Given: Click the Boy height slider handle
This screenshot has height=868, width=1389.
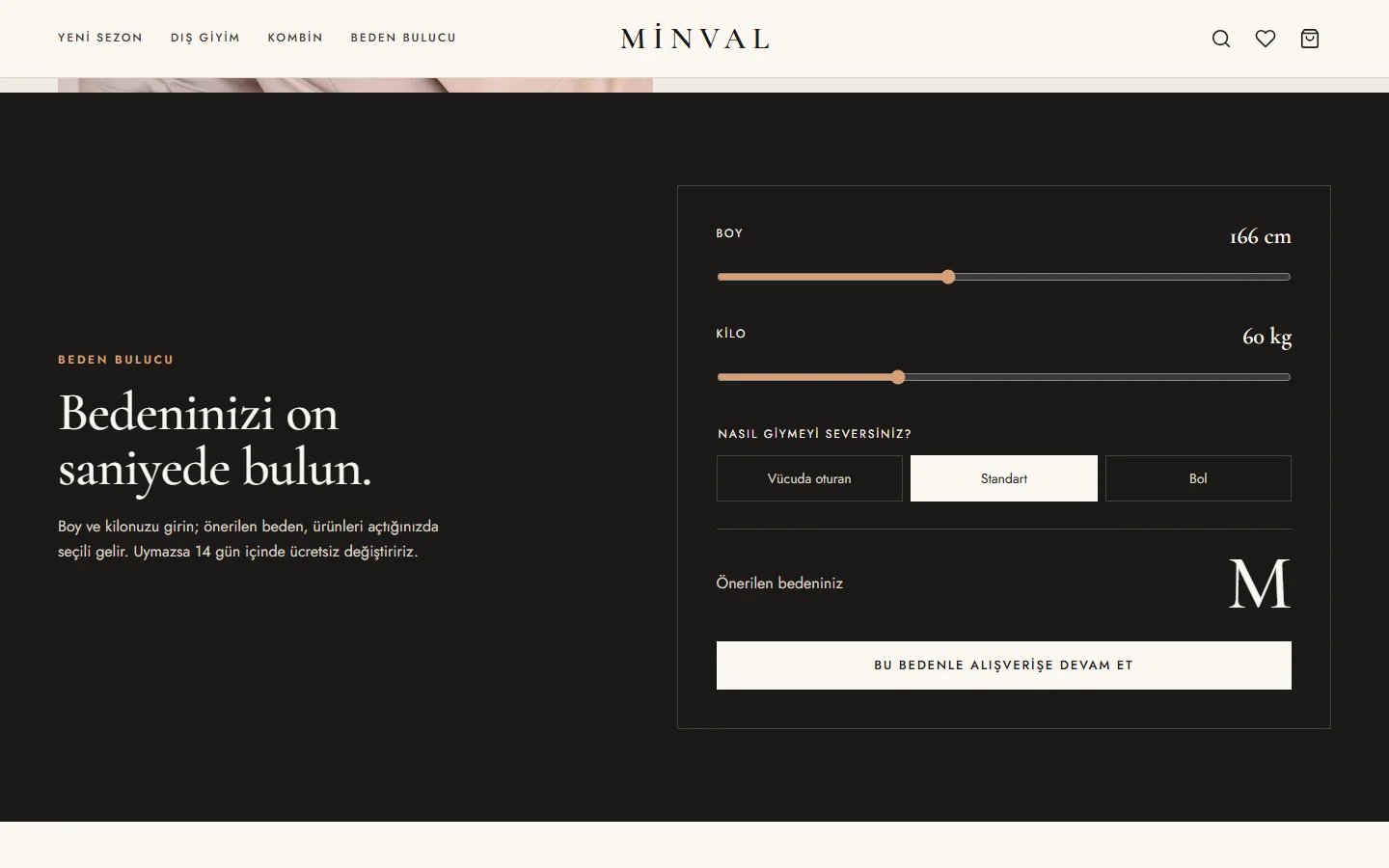Looking at the screenshot, I should [x=948, y=277].
